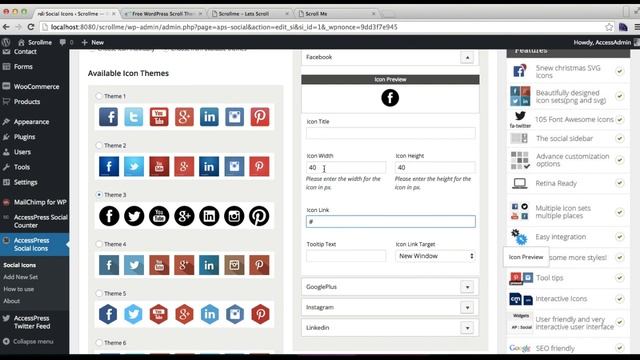This screenshot has width=640, height=360.
Task: Click Theme 1 Pinterest icon
Action: point(260,117)
